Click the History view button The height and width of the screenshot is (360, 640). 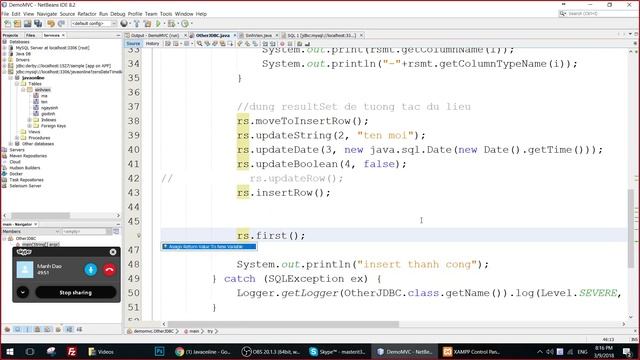click(x=153, y=44)
